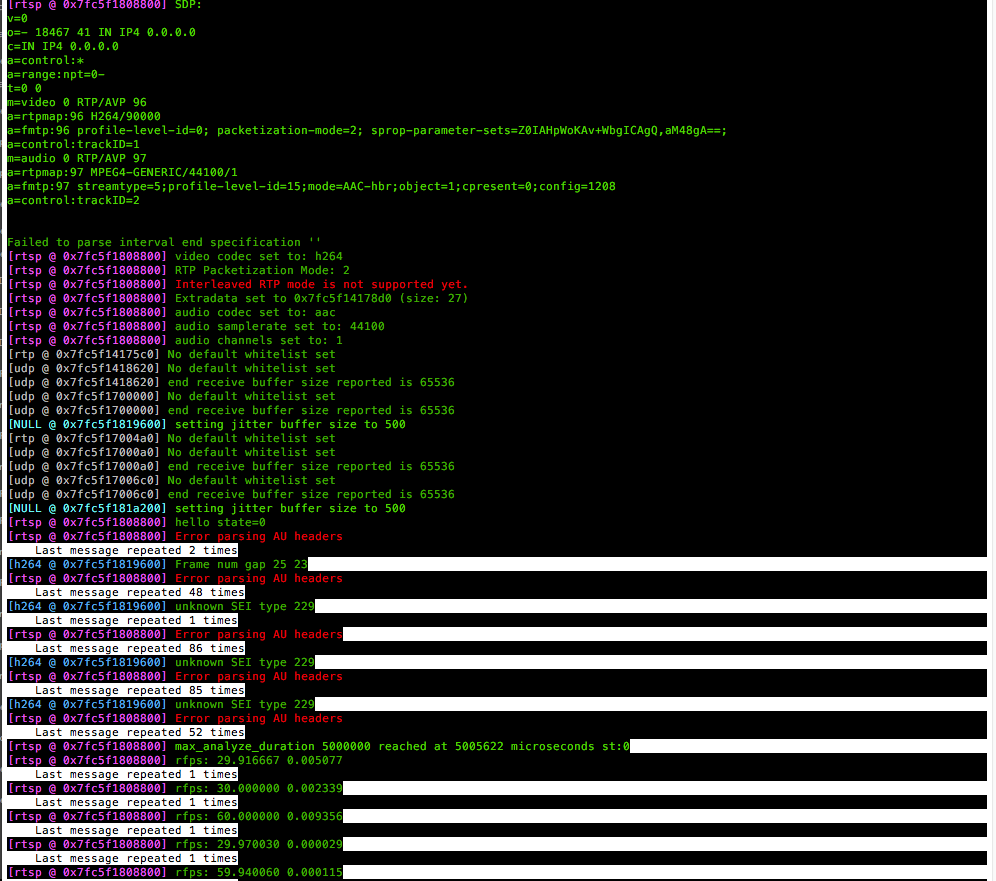Click red 'Interleaved RTP mode is not supported yet.'
The image size is (996, 881).
coord(321,284)
